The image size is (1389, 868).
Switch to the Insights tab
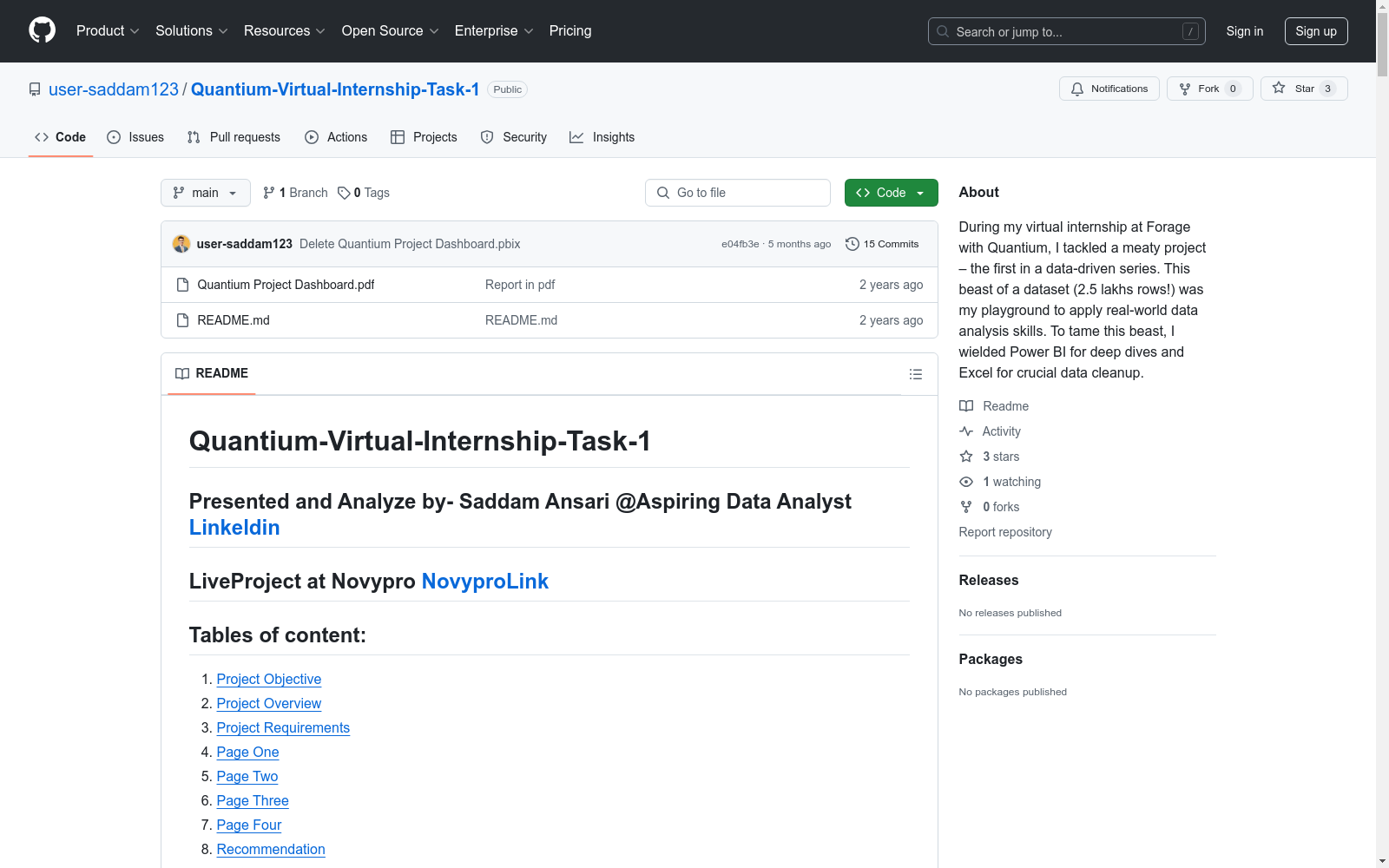click(602, 137)
